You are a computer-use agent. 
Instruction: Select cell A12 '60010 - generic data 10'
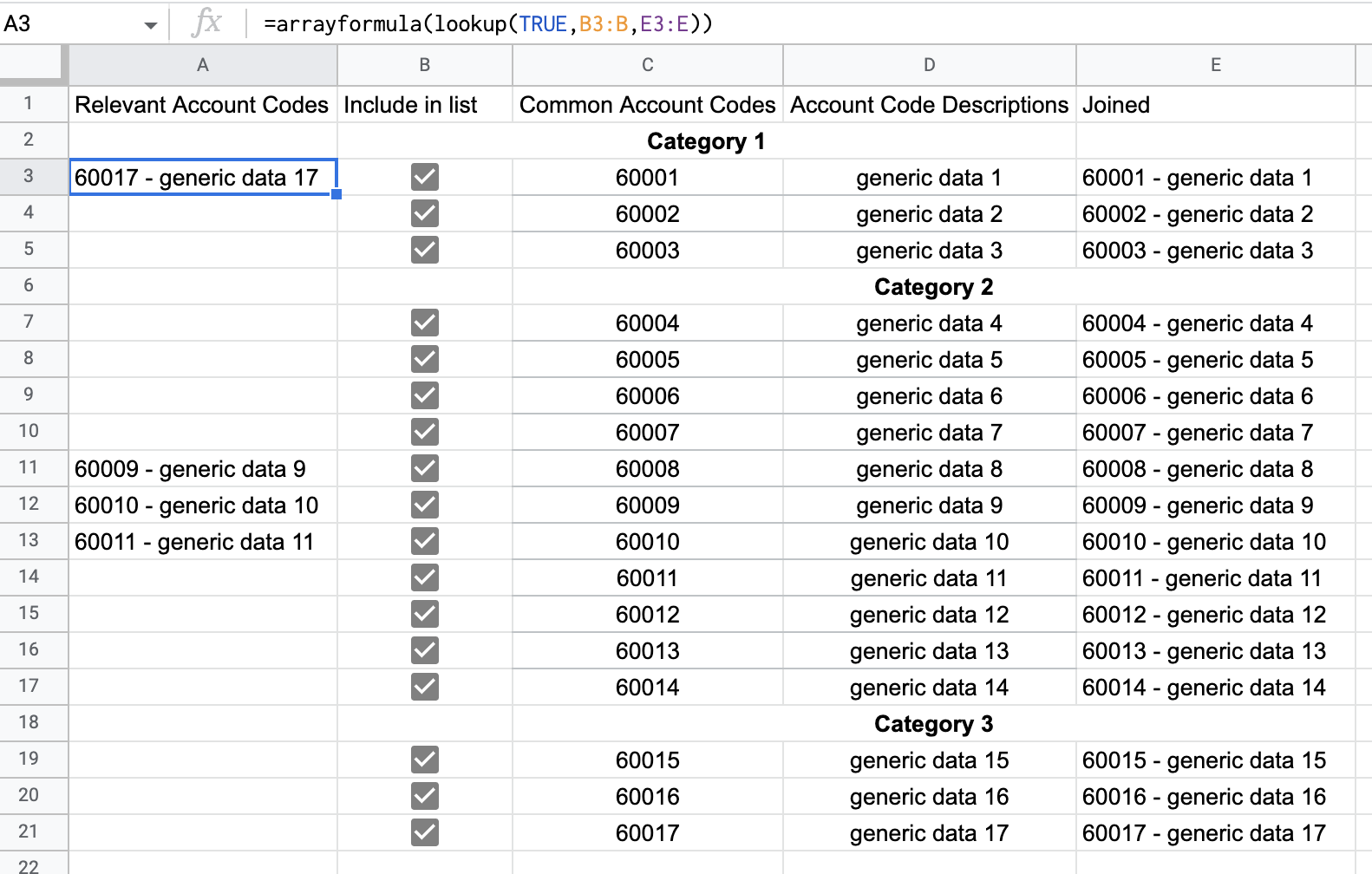(203, 505)
